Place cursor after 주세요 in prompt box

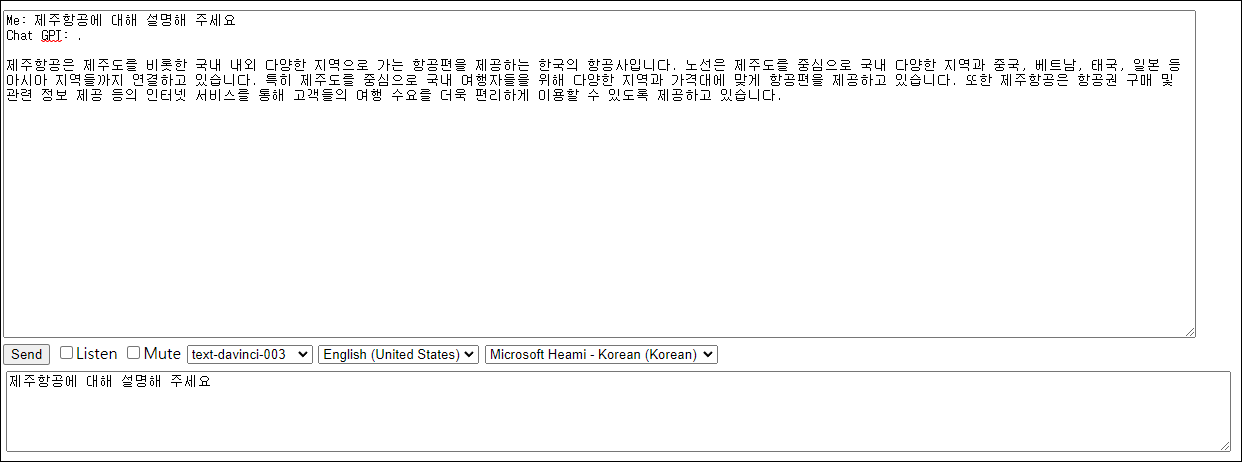(x=212, y=382)
